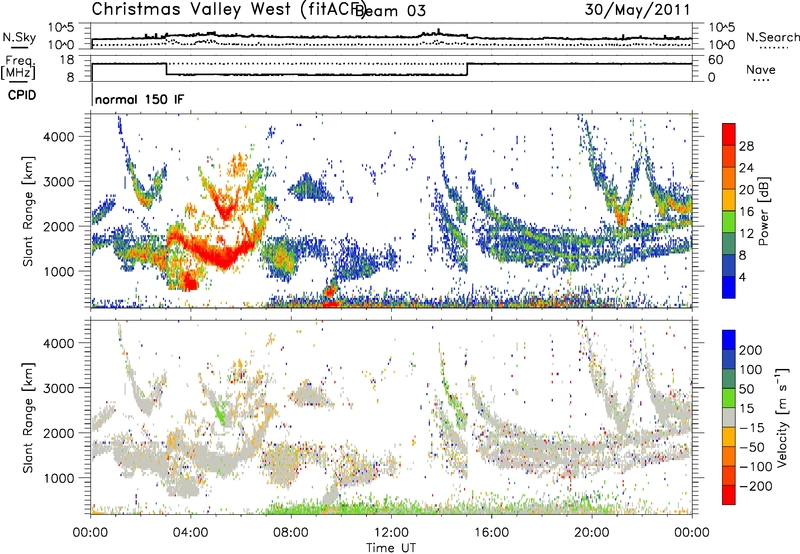Pick the yellow 16–20 dB power colorbar segment
This screenshot has height=554, width=800.
click(729, 200)
